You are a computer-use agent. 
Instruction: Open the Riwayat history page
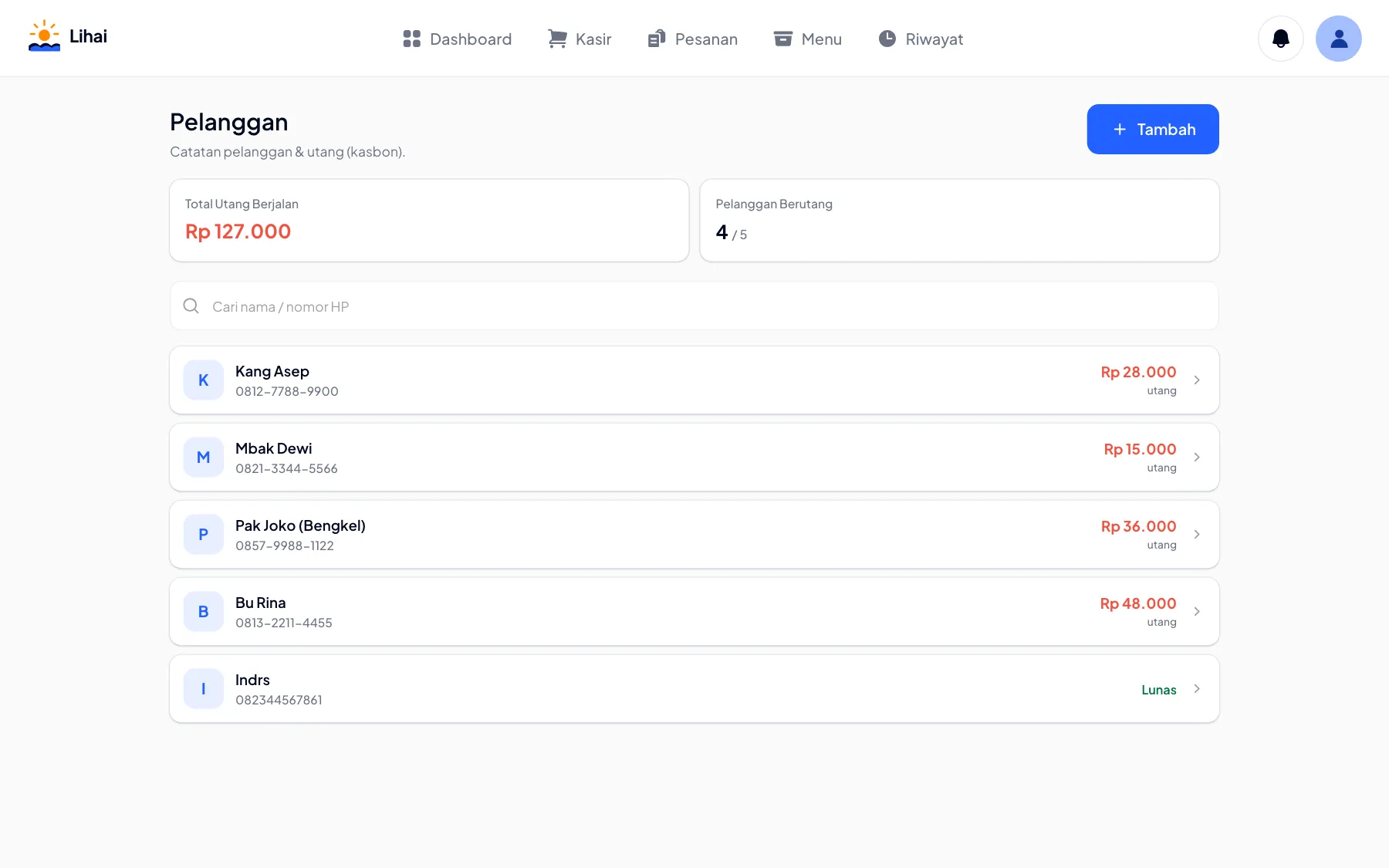click(x=921, y=39)
